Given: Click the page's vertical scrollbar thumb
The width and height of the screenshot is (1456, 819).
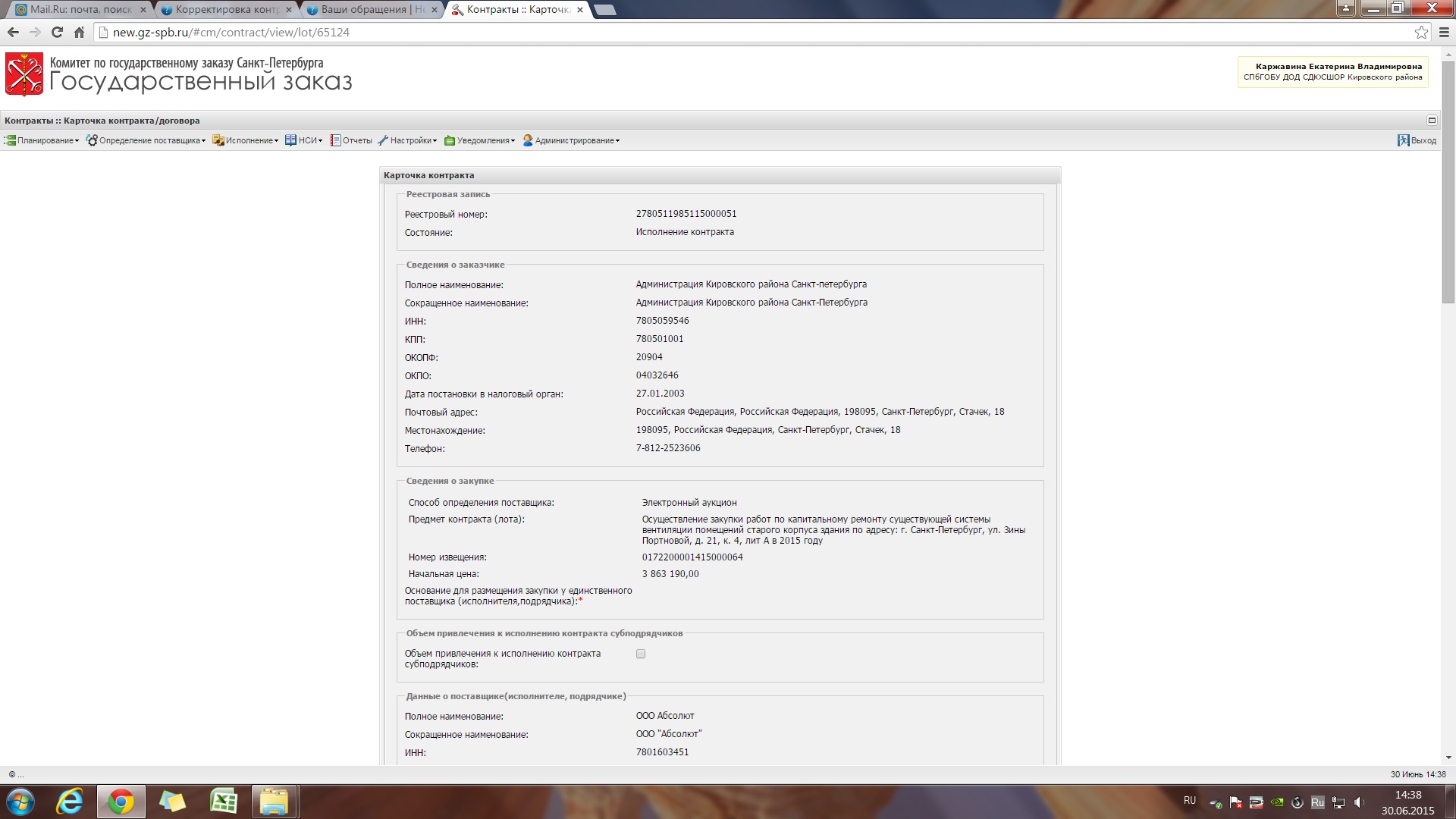Looking at the screenshot, I should pos(1448,182).
